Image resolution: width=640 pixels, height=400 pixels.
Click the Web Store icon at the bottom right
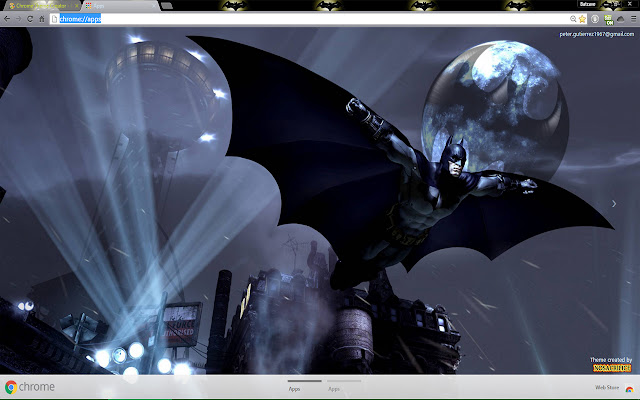629,389
